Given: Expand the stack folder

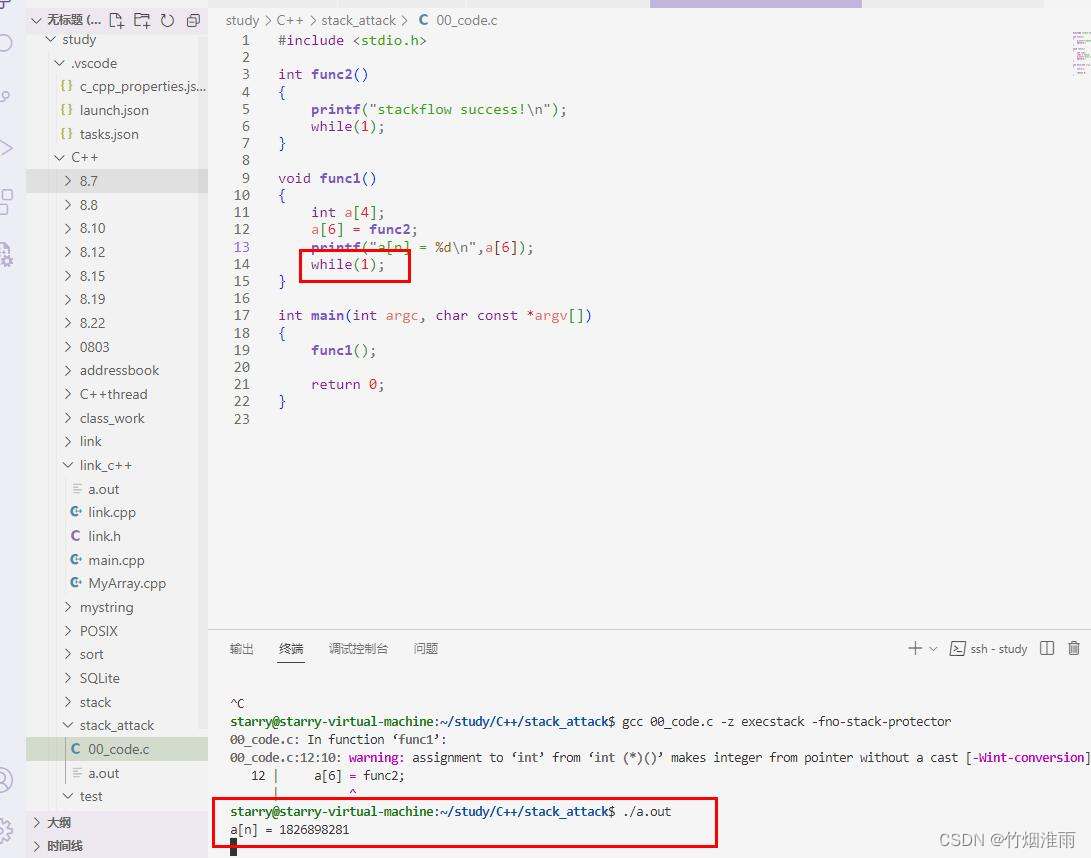Looking at the screenshot, I should 117,701.
